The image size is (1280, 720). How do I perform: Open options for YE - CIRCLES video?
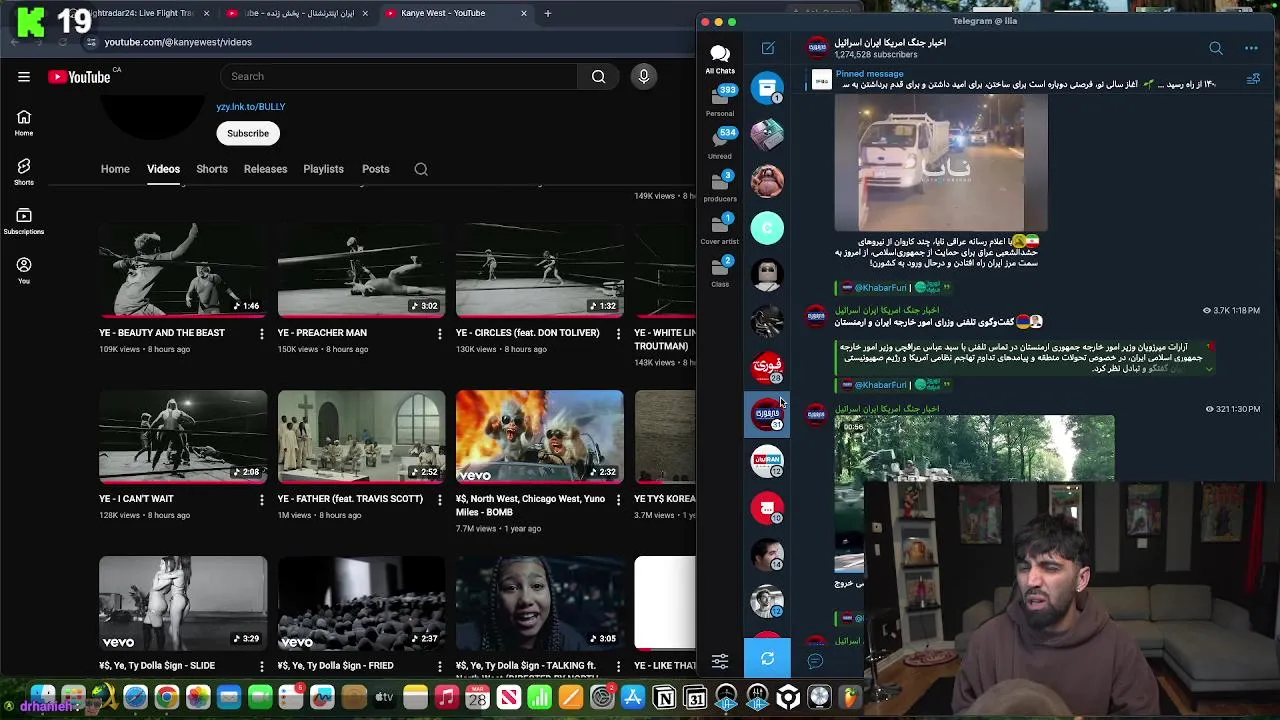tap(617, 333)
